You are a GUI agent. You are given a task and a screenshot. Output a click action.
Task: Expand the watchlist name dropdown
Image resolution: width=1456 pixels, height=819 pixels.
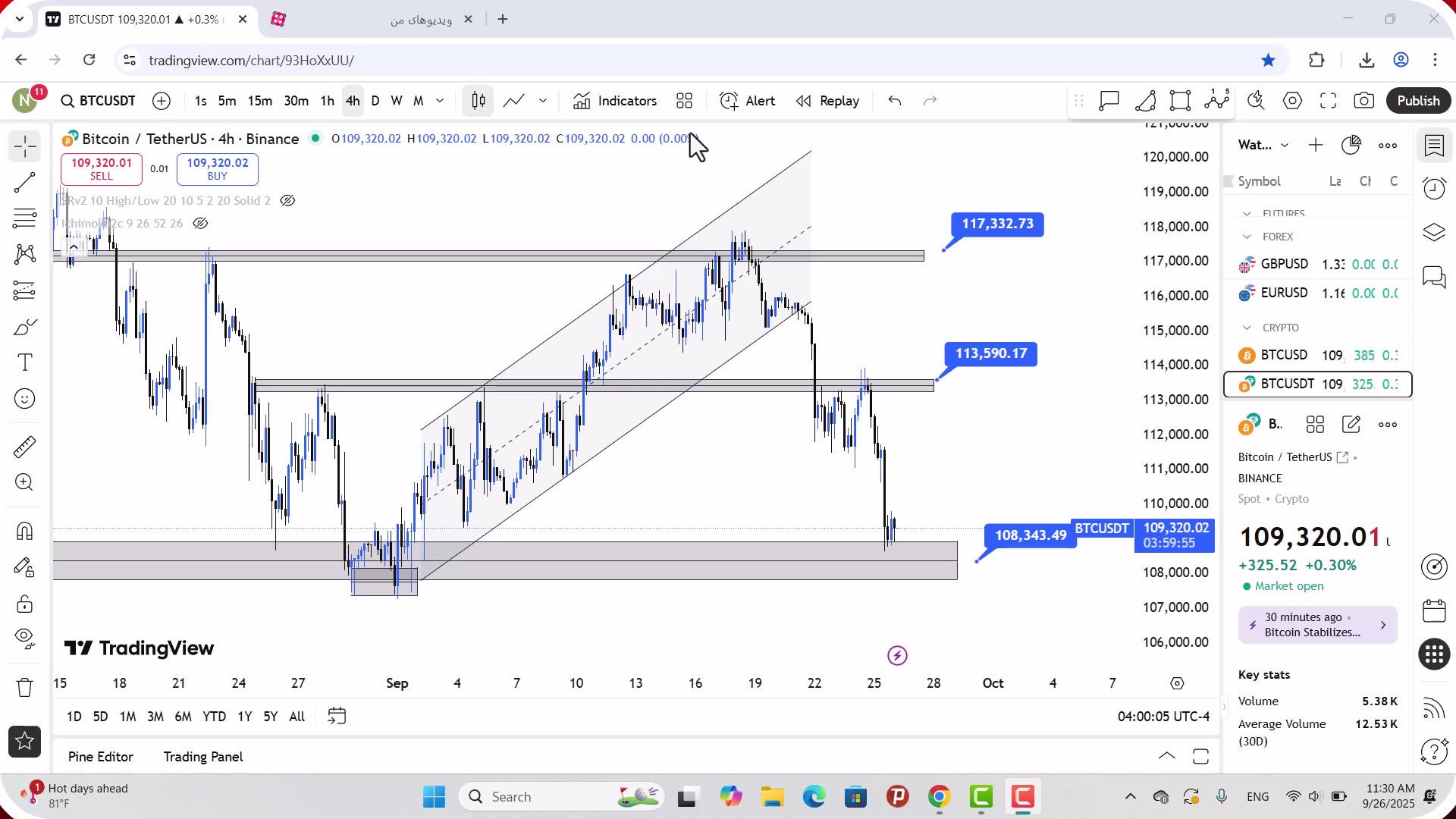1285,145
